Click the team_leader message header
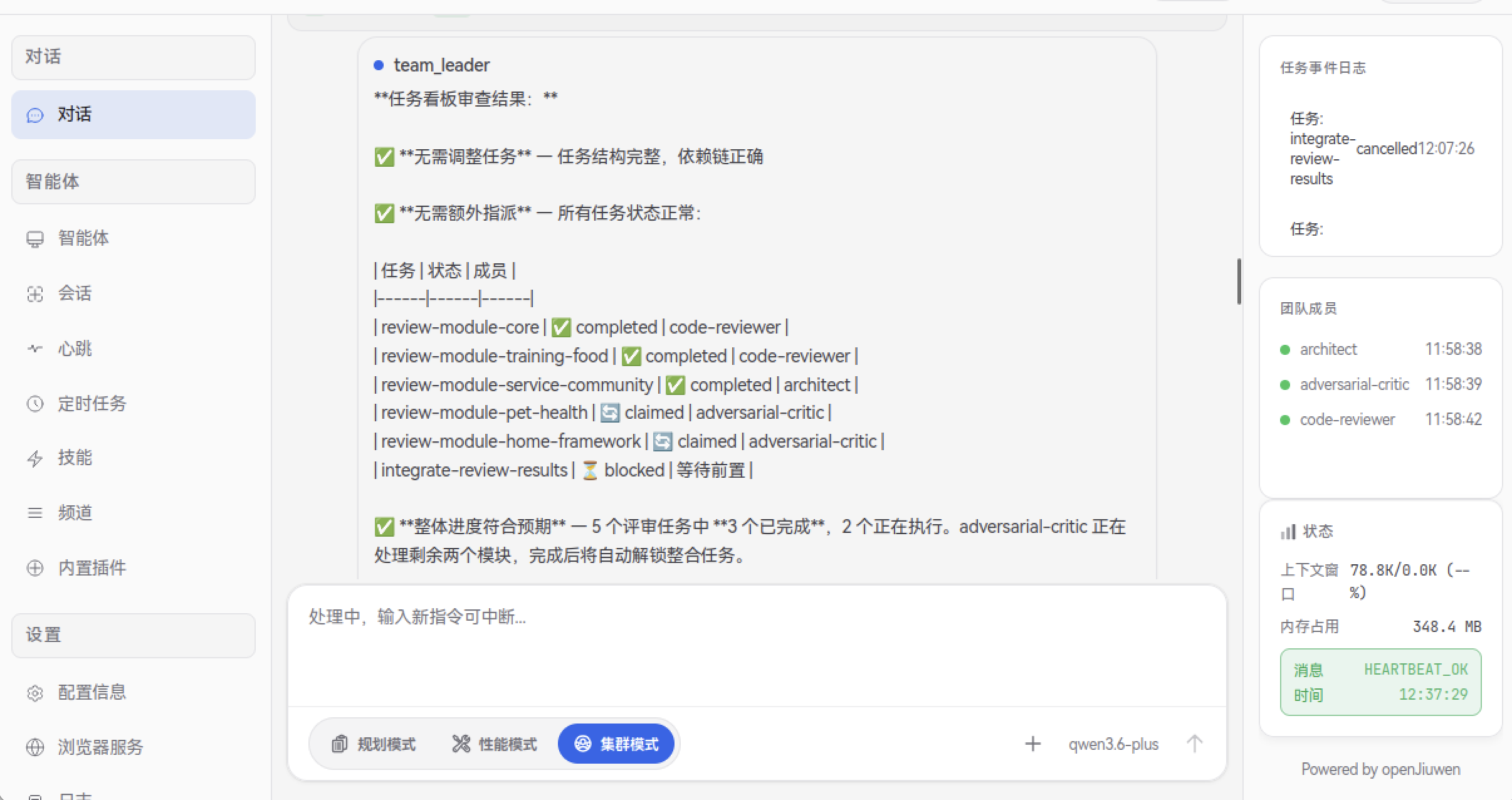1512x800 pixels. (441, 65)
